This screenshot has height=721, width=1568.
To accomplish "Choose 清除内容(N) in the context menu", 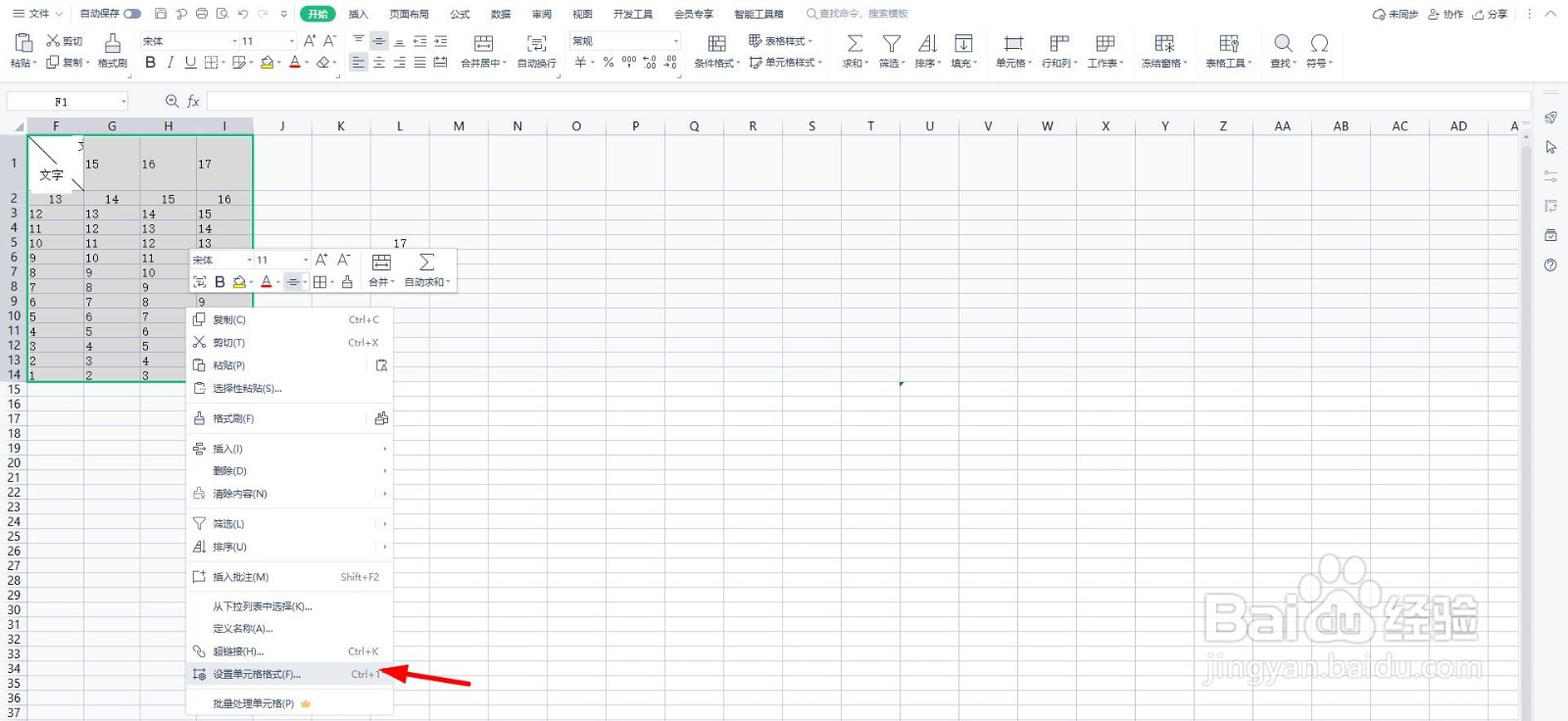I will point(290,494).
